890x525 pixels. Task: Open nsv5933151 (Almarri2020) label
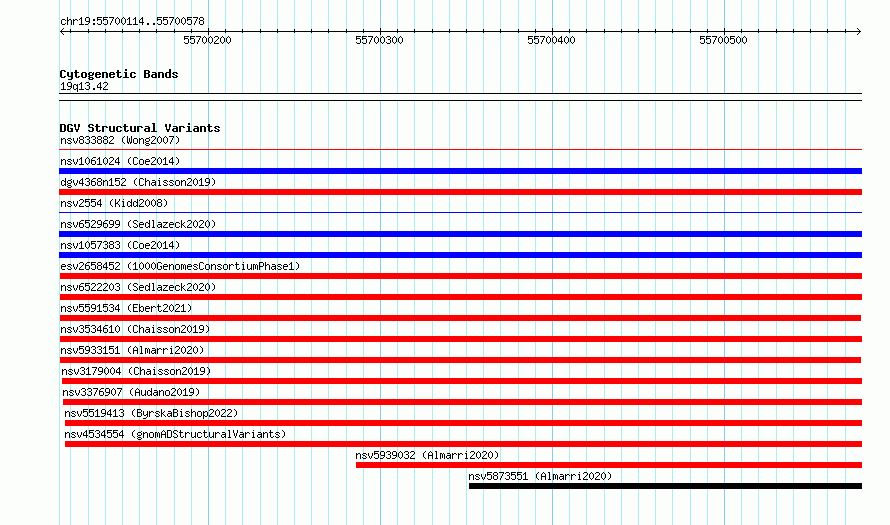coord(132,350)
